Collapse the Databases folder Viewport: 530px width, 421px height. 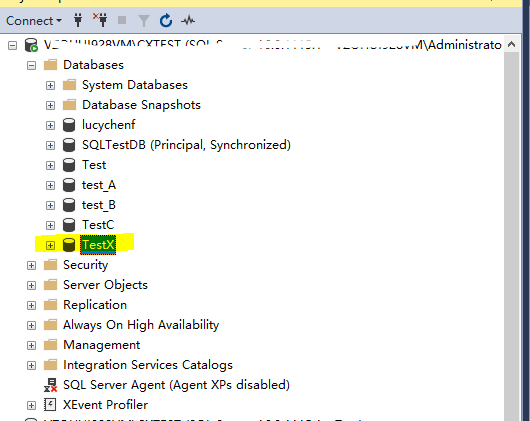[31, 65]
